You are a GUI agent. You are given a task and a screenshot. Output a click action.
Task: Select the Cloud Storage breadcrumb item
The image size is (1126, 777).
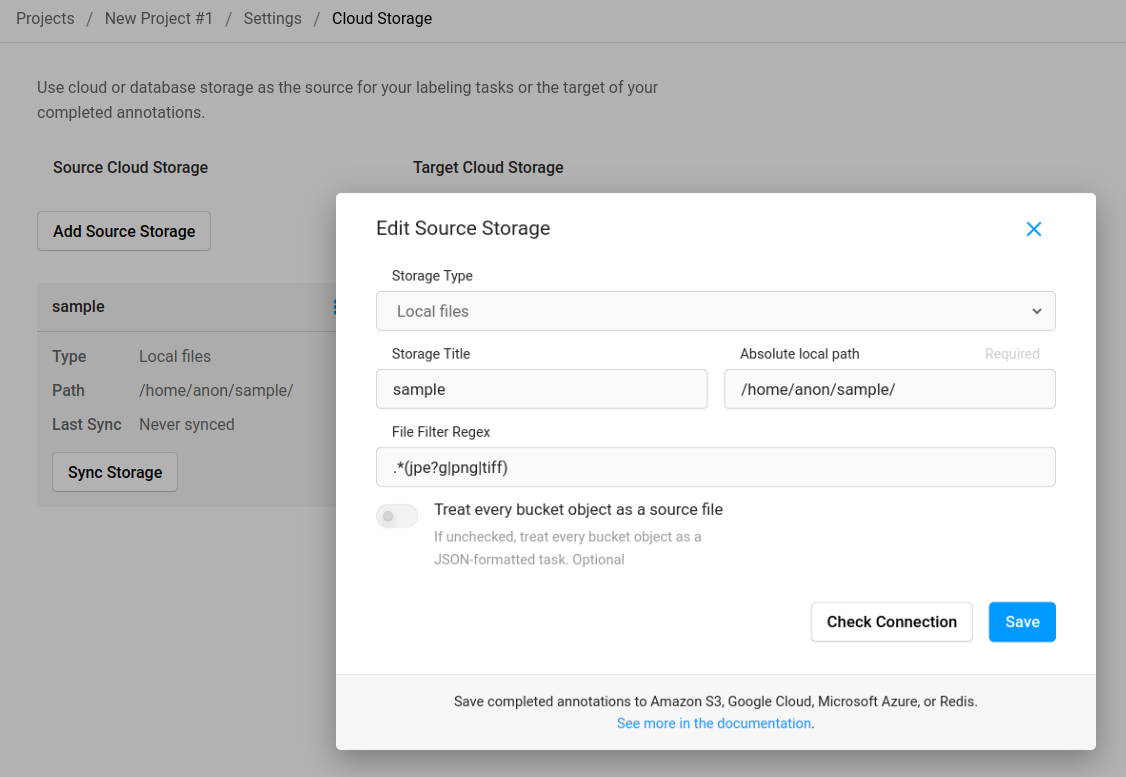(x=381, y=18)
